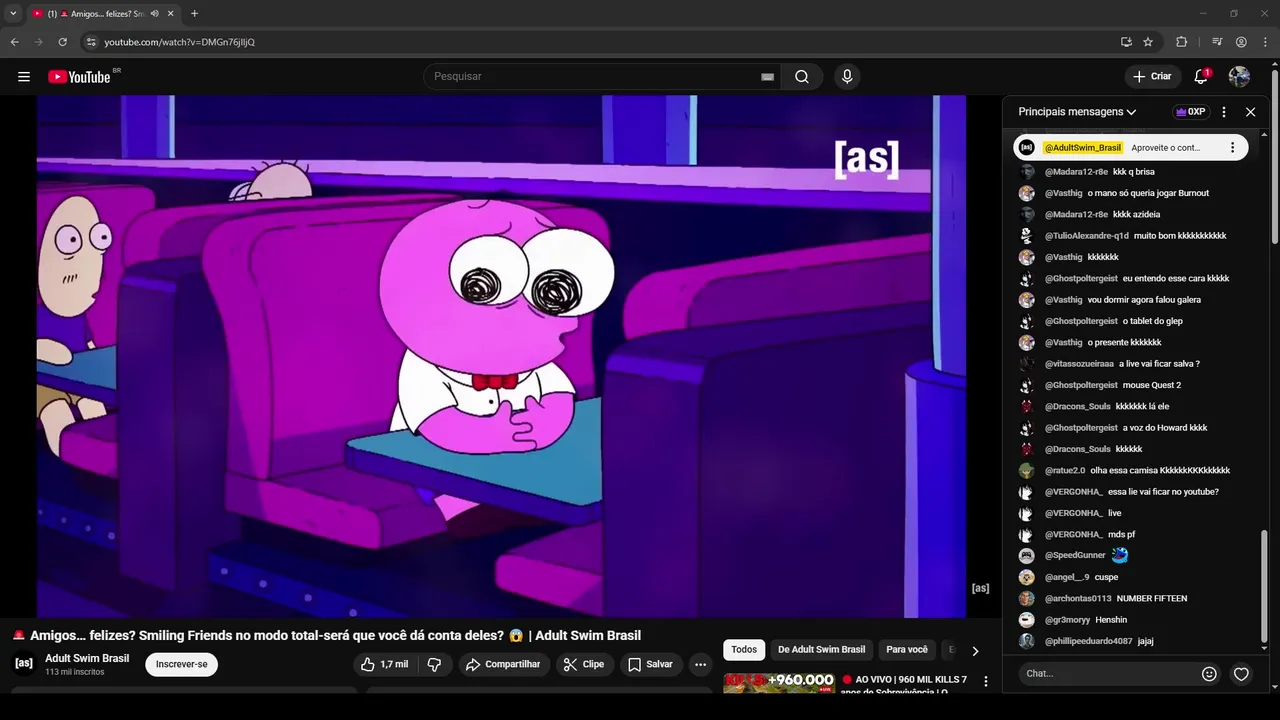The height and width of the screenshot is (720, 1280).
Task: Open notifications bell
Action: pos(1201,76)
